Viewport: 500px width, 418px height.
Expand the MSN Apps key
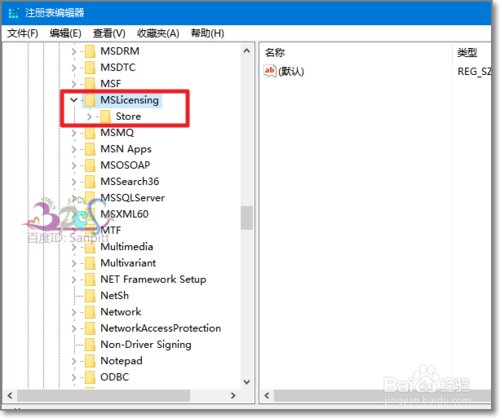click(x=74, y=149)
